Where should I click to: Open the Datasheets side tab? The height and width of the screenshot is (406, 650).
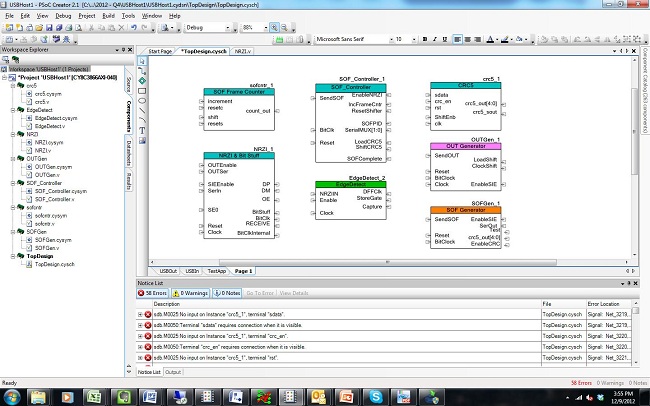pos(129,152)
